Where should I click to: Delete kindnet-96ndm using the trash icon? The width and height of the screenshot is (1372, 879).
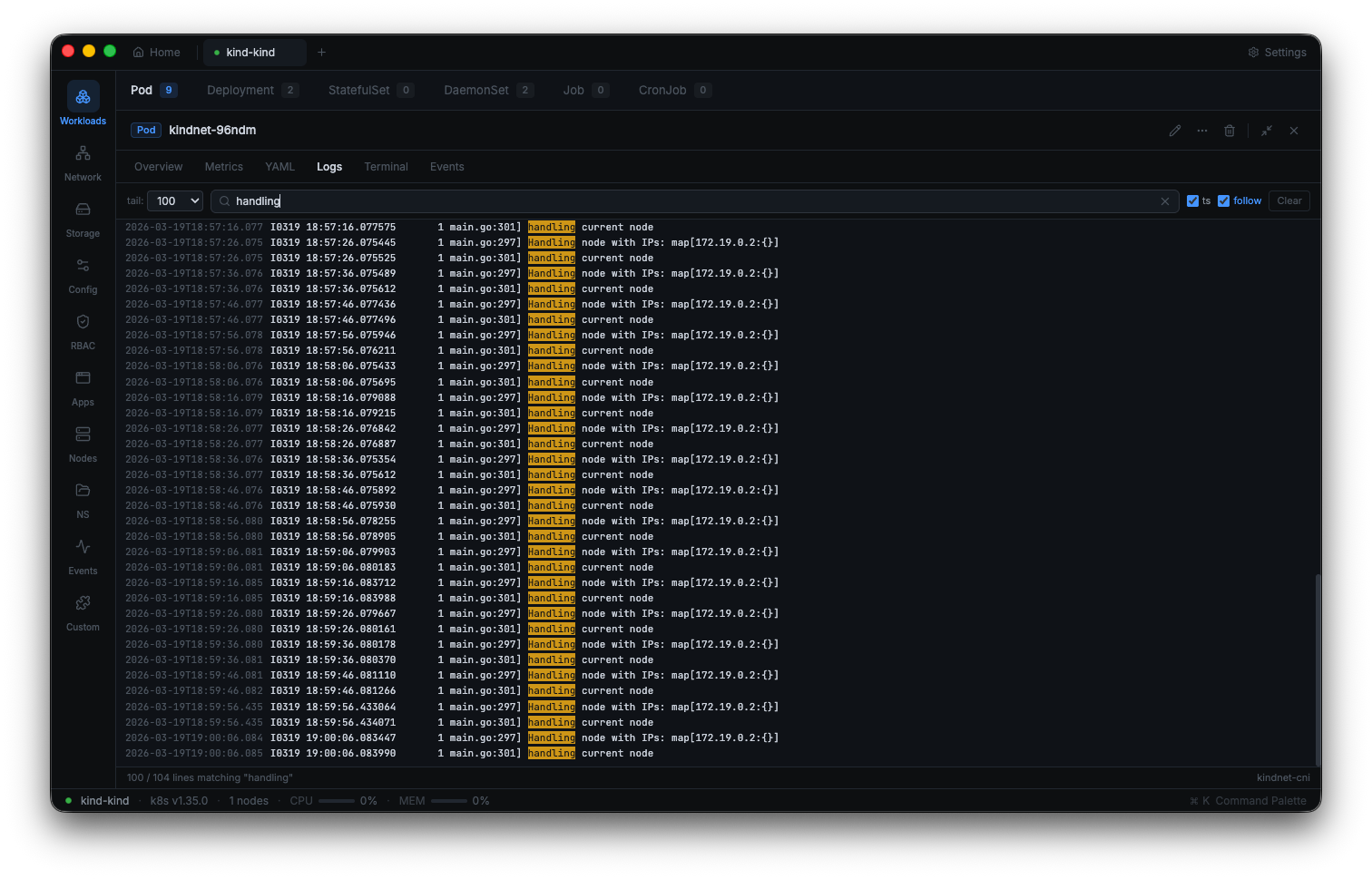pyautogui.click(x=1230, y=131)
